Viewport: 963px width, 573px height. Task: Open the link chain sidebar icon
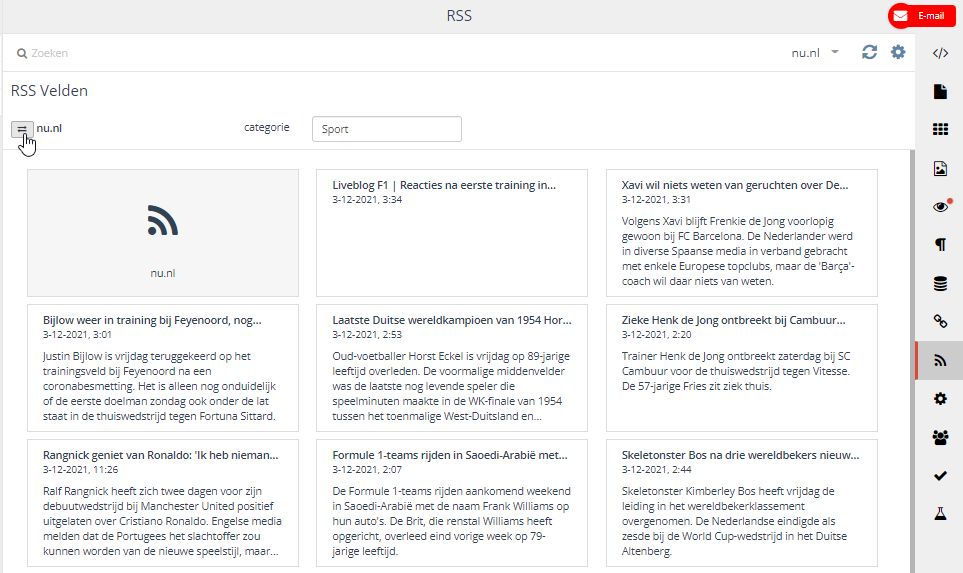[x=939, y=321]
